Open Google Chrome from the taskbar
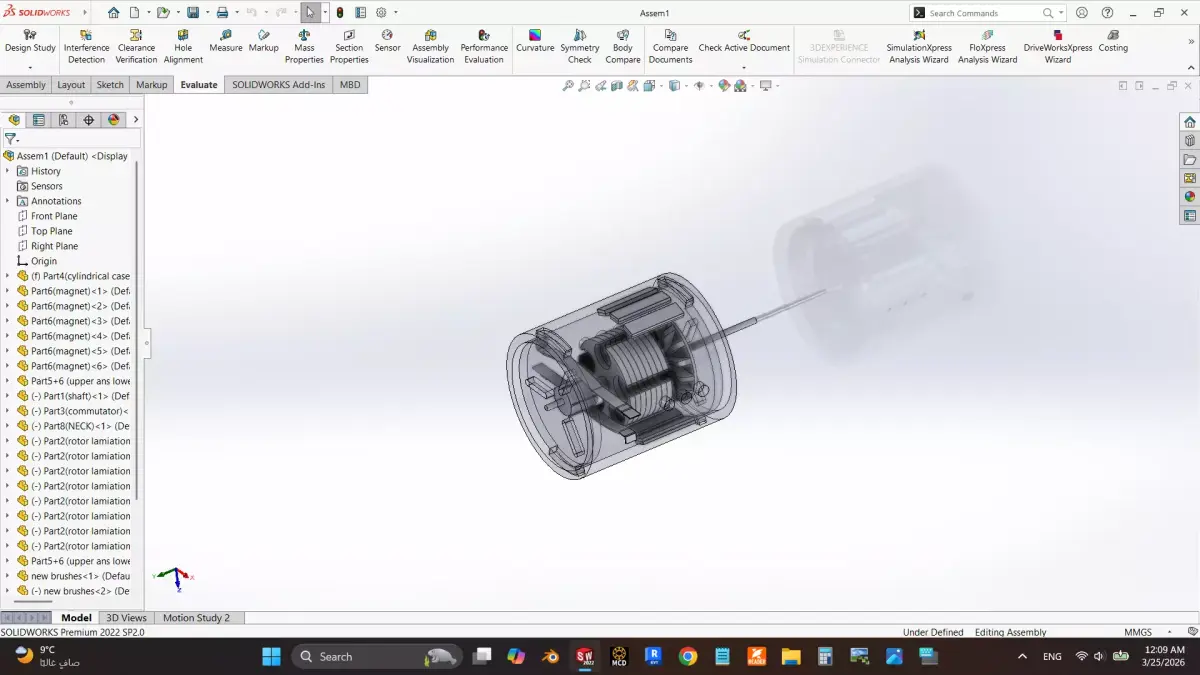Image resolution: width=1200 pixels, height=675 pixels. [687, 656]
